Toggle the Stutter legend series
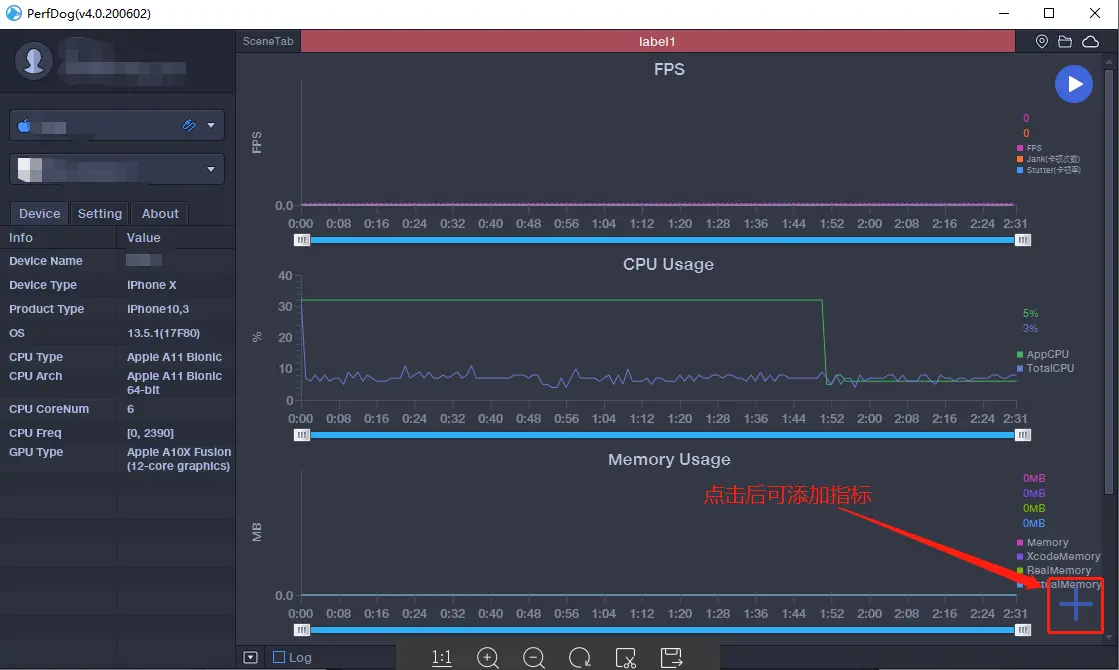This screenshot has width=1119, height=670. click(1048, 170)
